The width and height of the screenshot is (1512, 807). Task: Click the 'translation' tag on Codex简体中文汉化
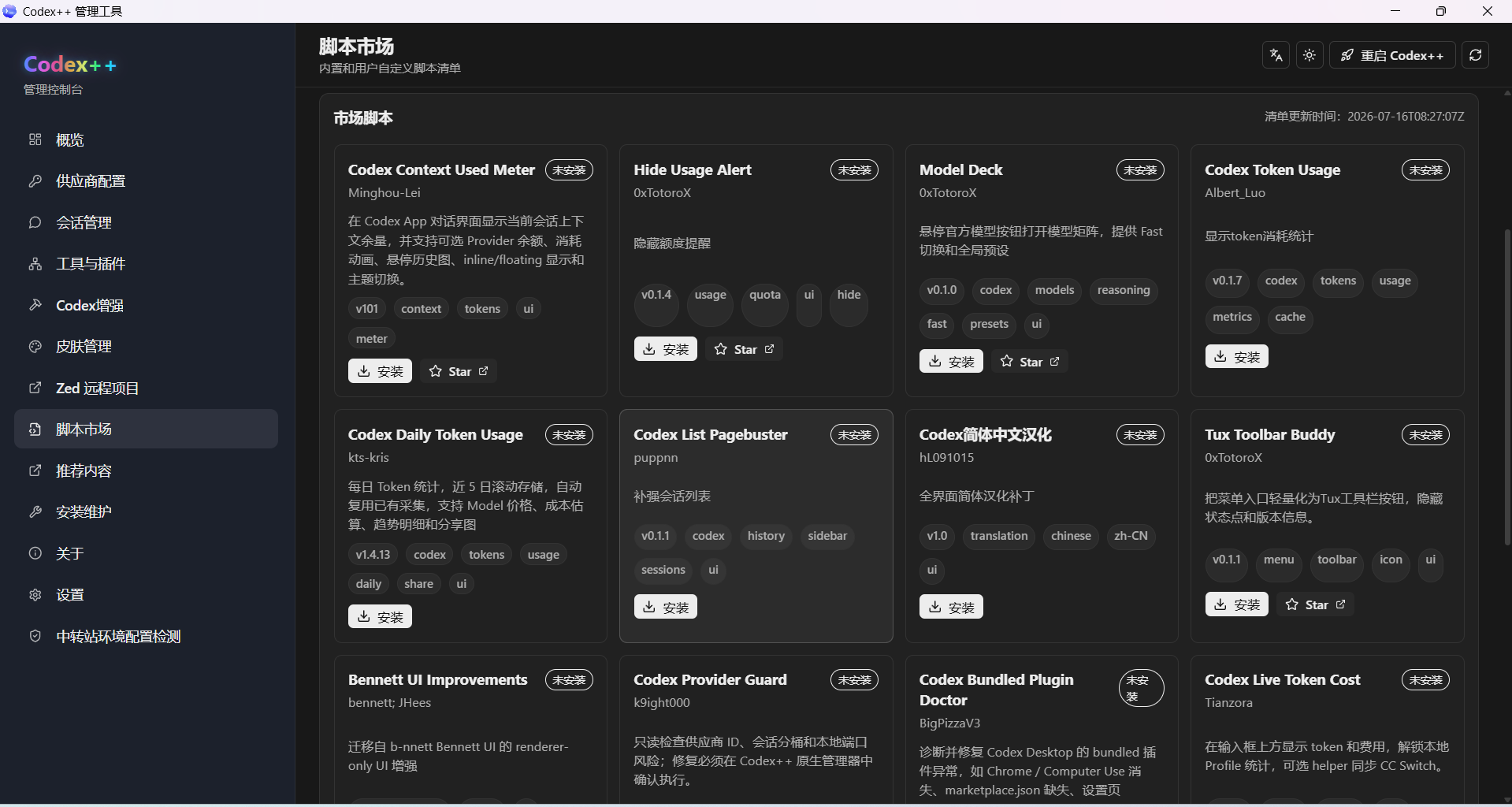click(x=999, y=536)
